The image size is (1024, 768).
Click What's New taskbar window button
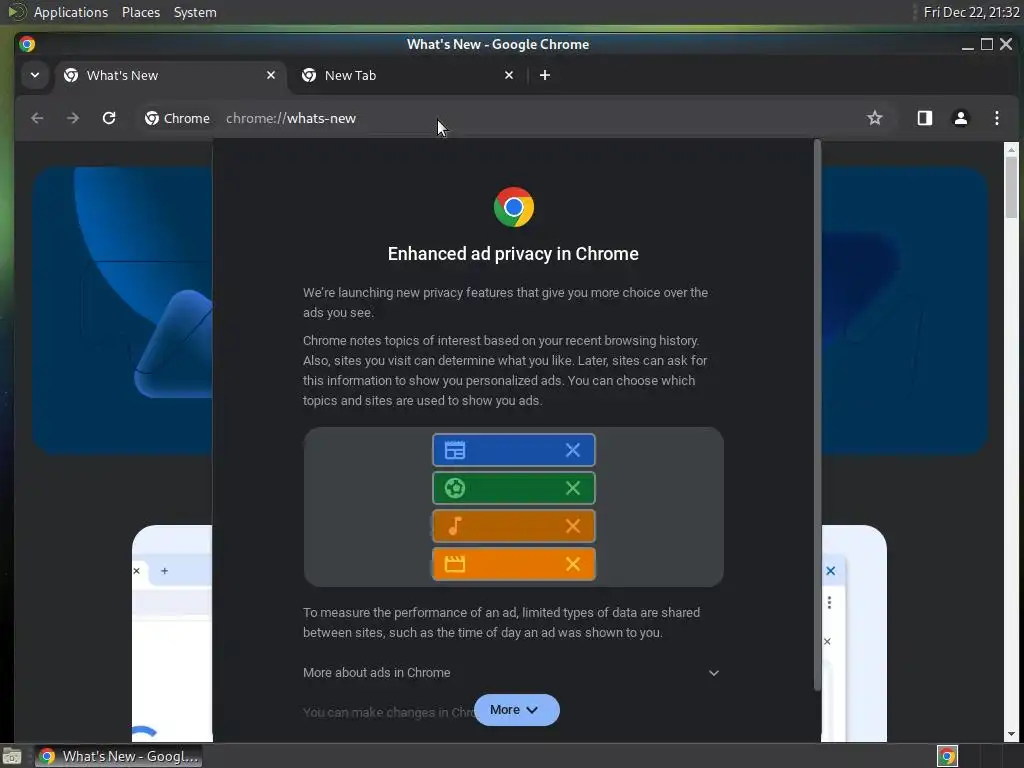[x=119, y=756]
